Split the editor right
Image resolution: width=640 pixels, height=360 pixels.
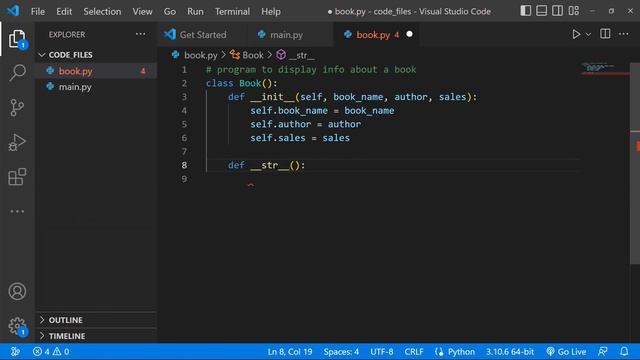click(x=605, y=34)
